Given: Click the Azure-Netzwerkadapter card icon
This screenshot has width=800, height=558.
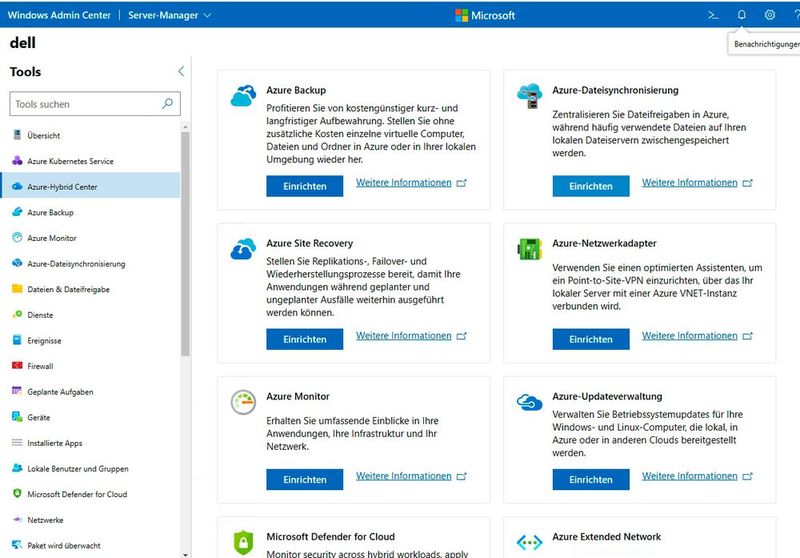Looking at the screenshot, I should (529, 249).
